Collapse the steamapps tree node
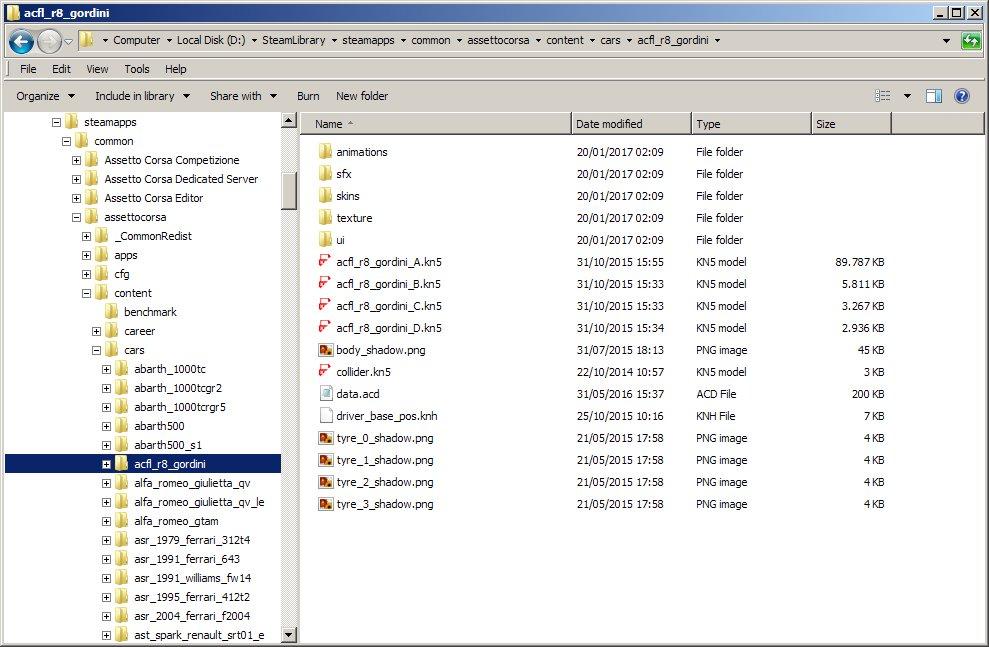Image resolution: width=989 pixels, height=647 pixels. coord(56,122)
